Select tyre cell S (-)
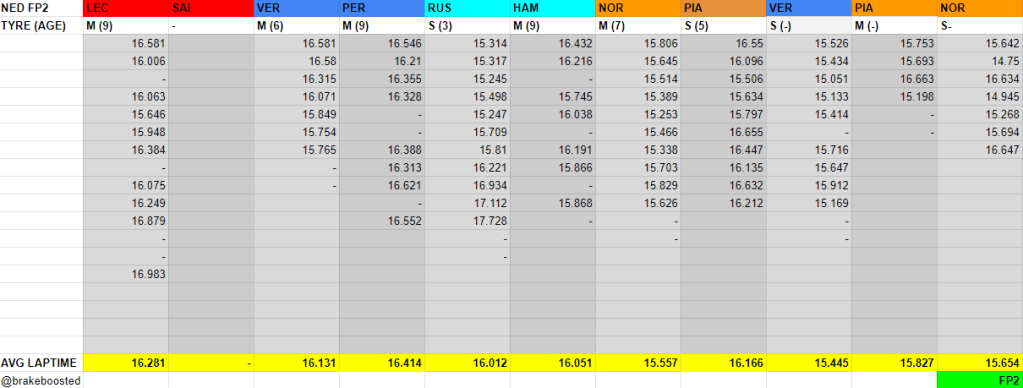 tap(809, 26)
